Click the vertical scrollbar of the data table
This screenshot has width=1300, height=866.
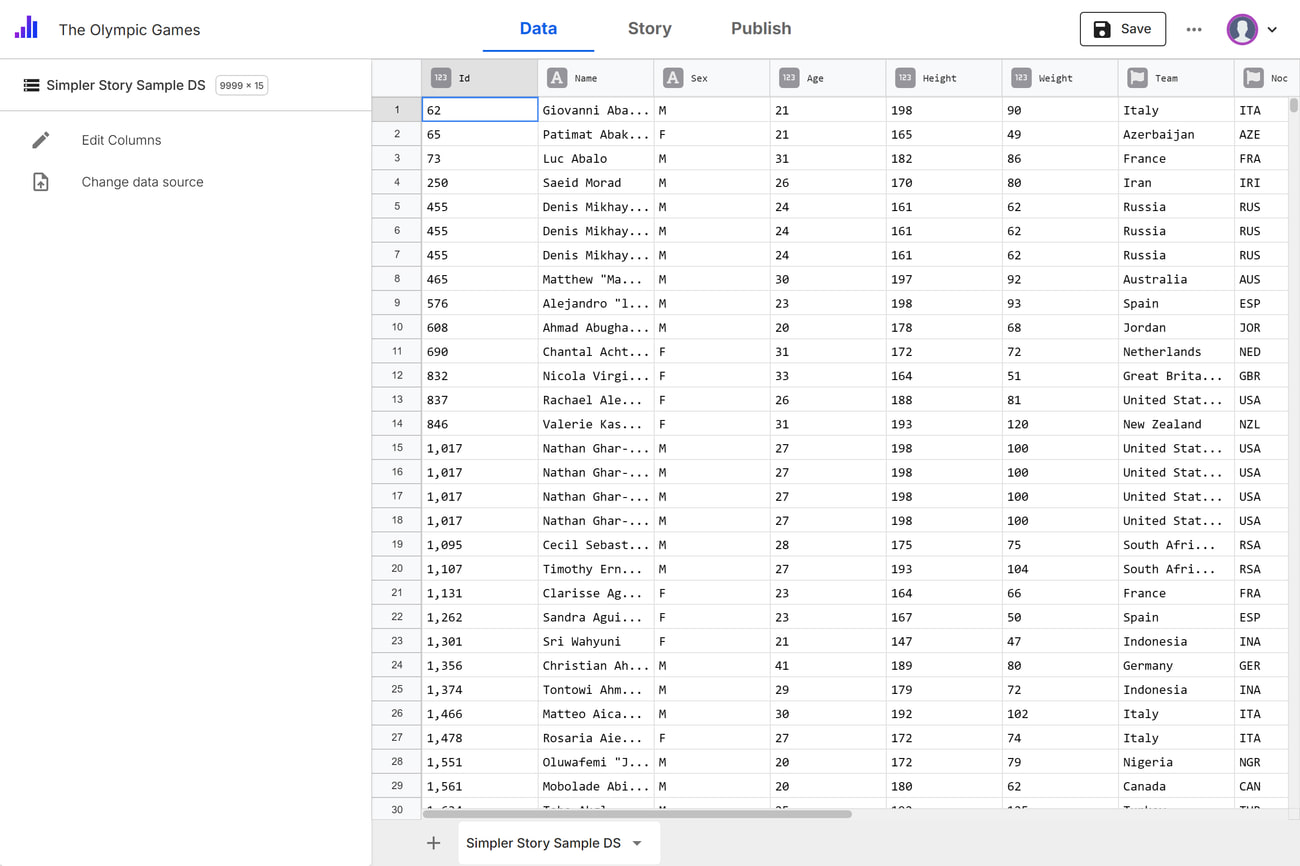pyautogui.click(x=1293, y=105)
